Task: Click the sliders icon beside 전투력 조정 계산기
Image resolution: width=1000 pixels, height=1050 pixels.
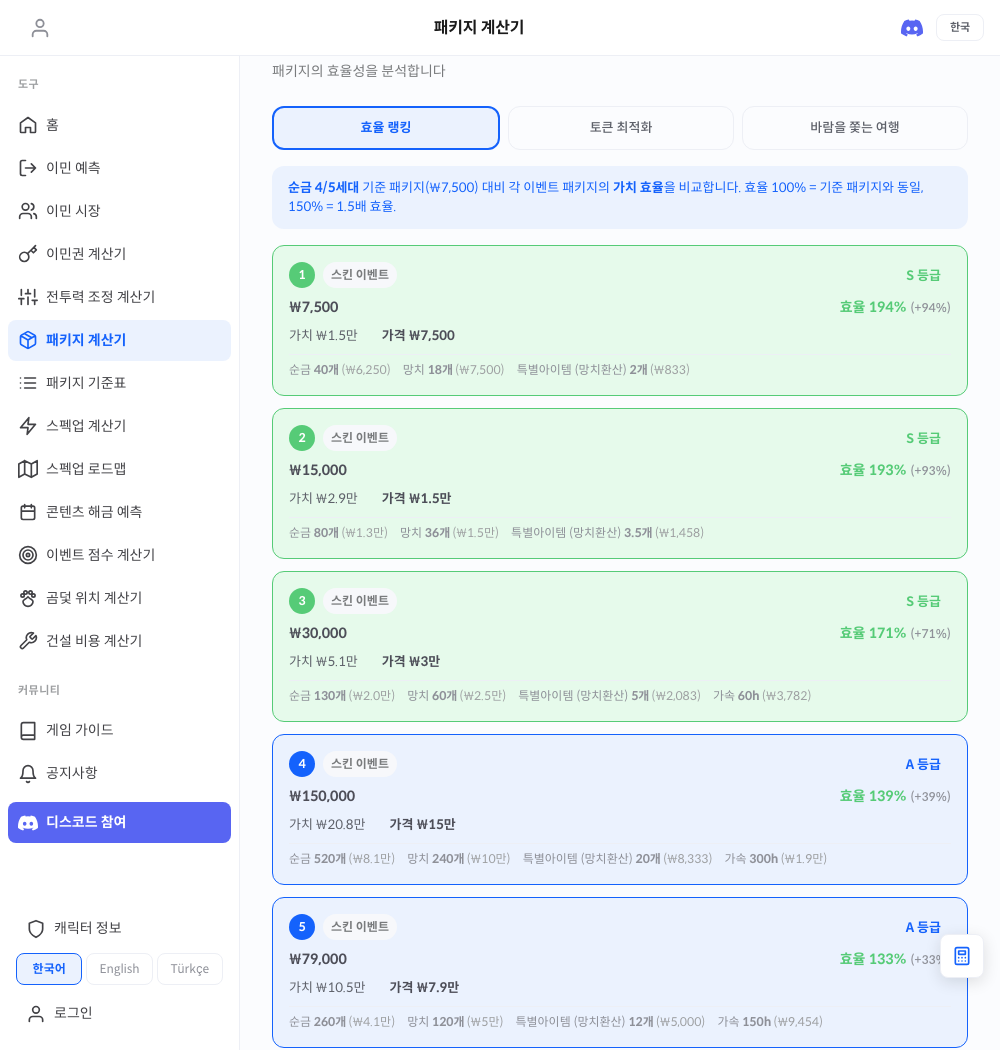Action: point(27,297)
